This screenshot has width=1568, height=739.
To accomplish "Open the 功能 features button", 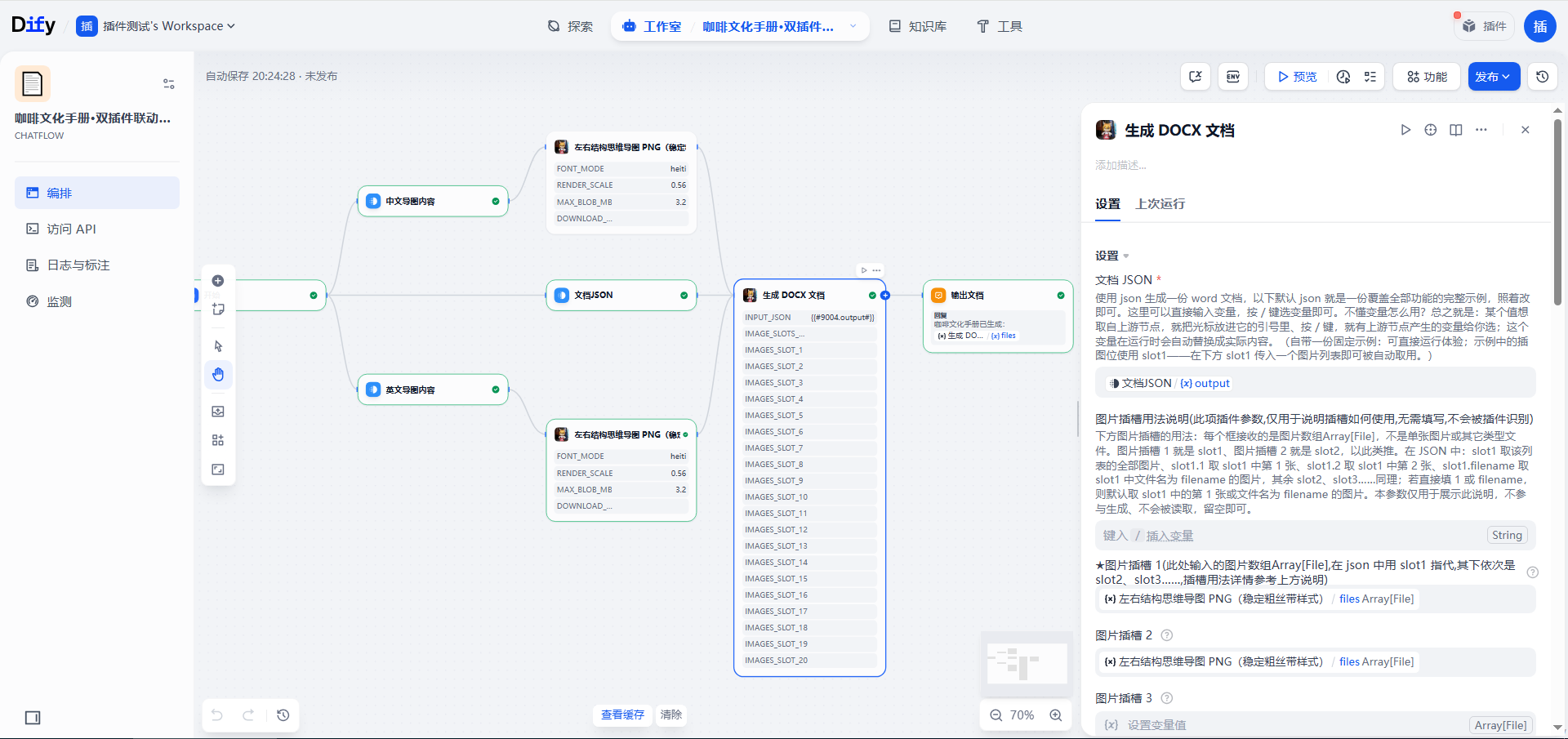I will 1427,77.
